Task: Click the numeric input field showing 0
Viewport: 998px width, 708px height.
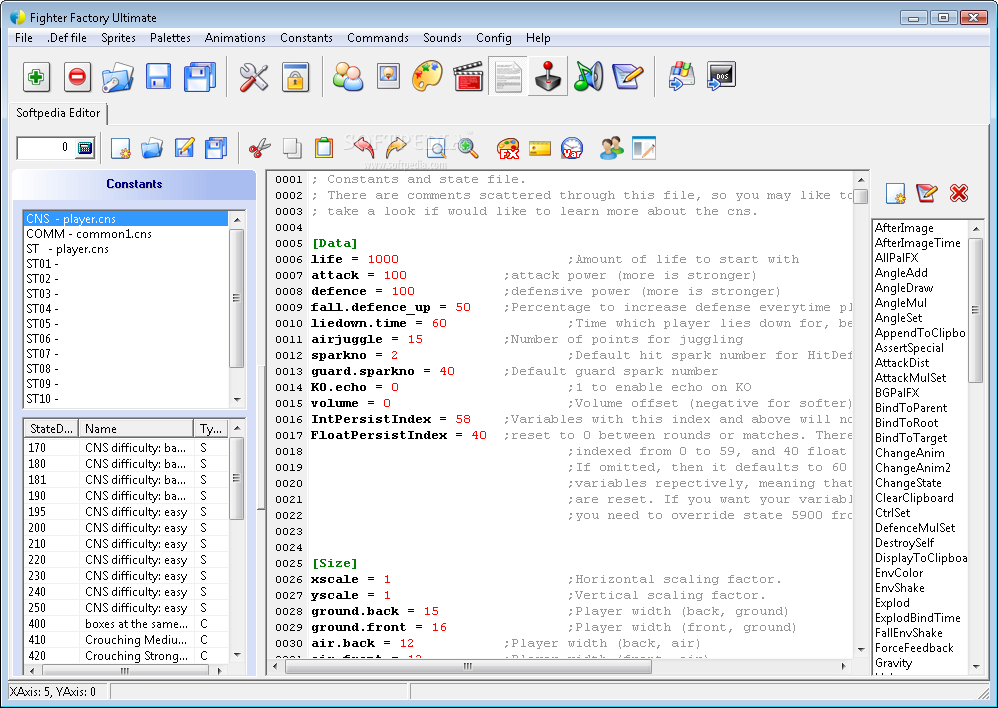Action: 45,148
